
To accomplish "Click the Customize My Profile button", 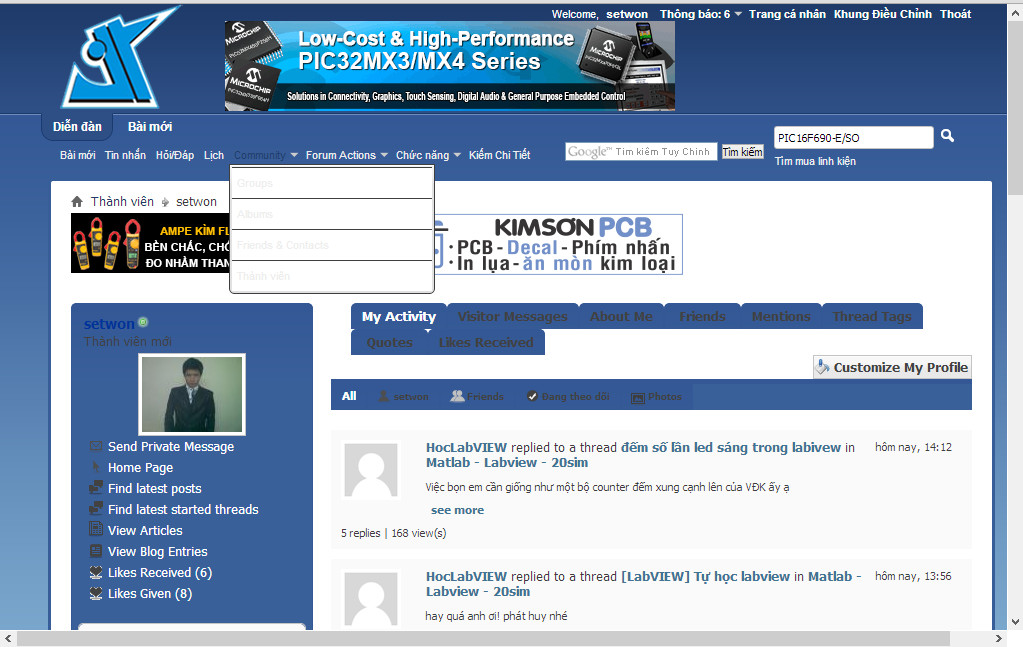I will click(x=892, y=367).
